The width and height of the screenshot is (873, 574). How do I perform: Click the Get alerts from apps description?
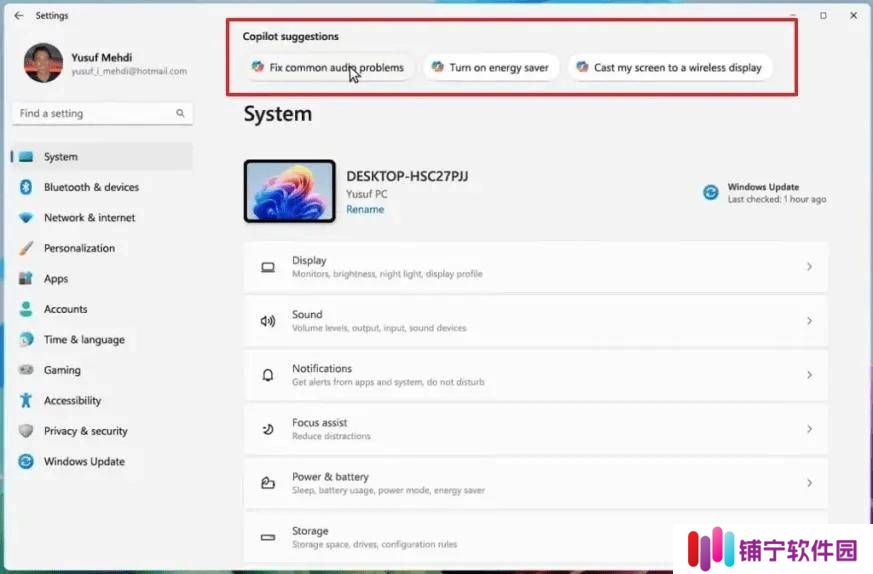click(x=389, y=382)
